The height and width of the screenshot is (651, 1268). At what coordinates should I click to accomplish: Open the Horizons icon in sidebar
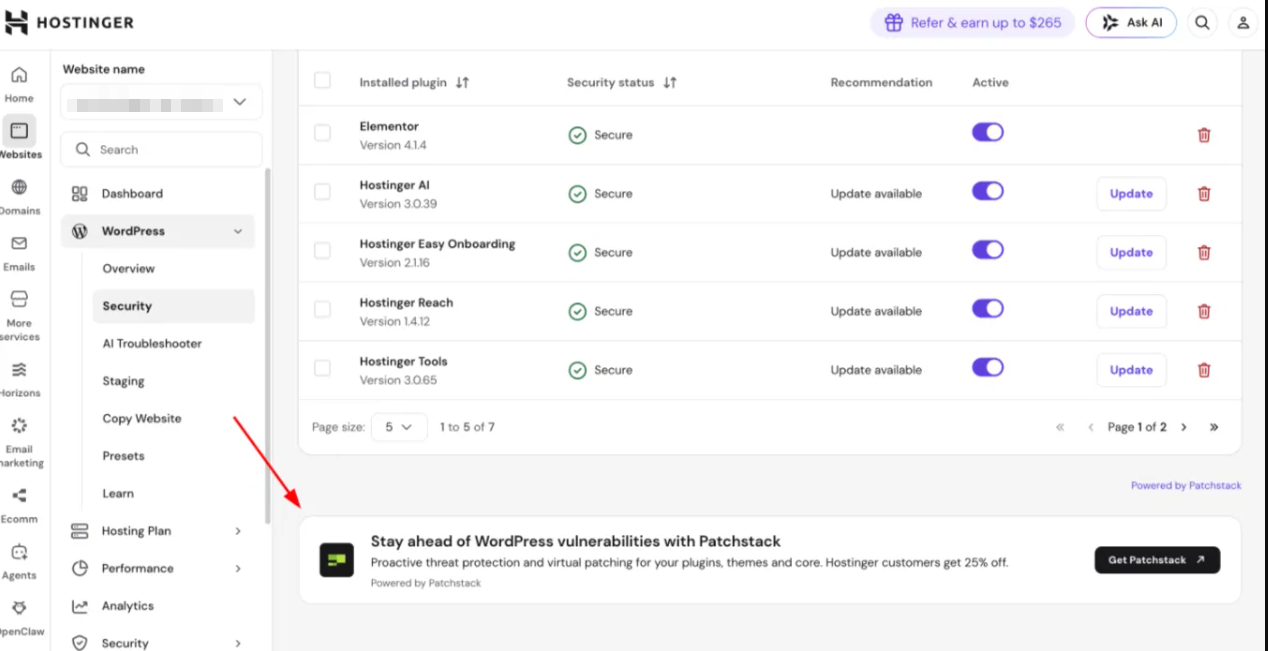pos(19,370)
